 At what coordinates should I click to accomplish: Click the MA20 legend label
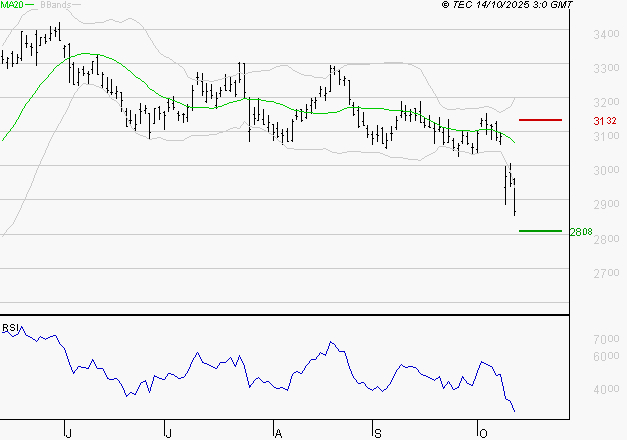click(x=12, y=4)
